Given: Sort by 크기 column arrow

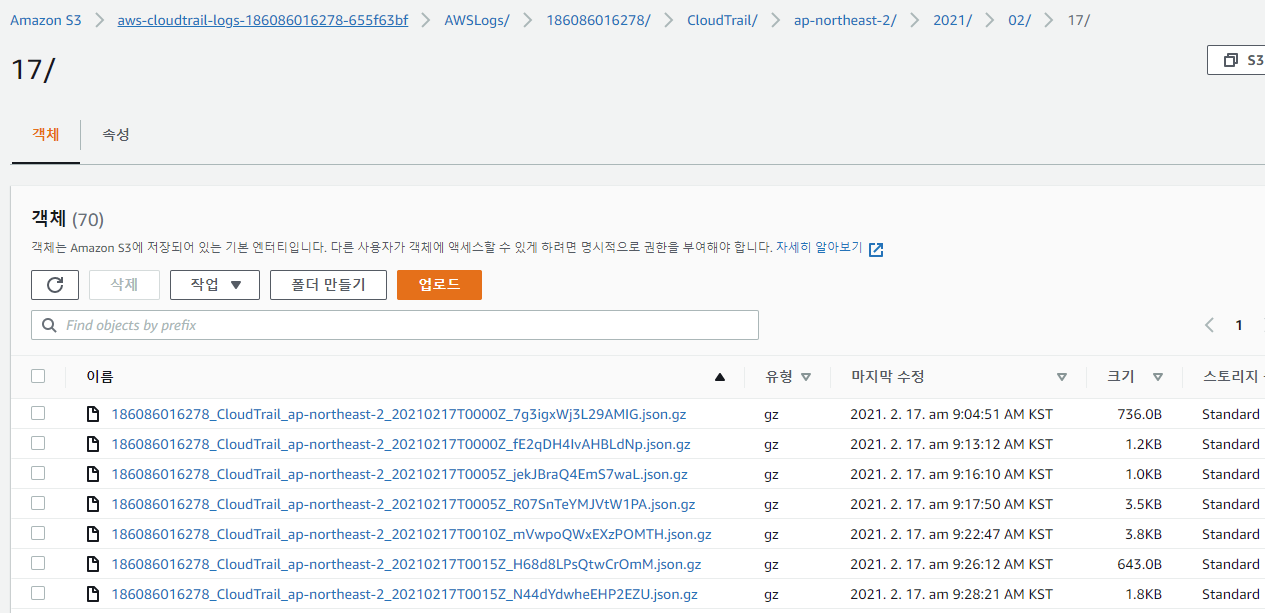Looking at the screenshot, I should [1158, 377].
